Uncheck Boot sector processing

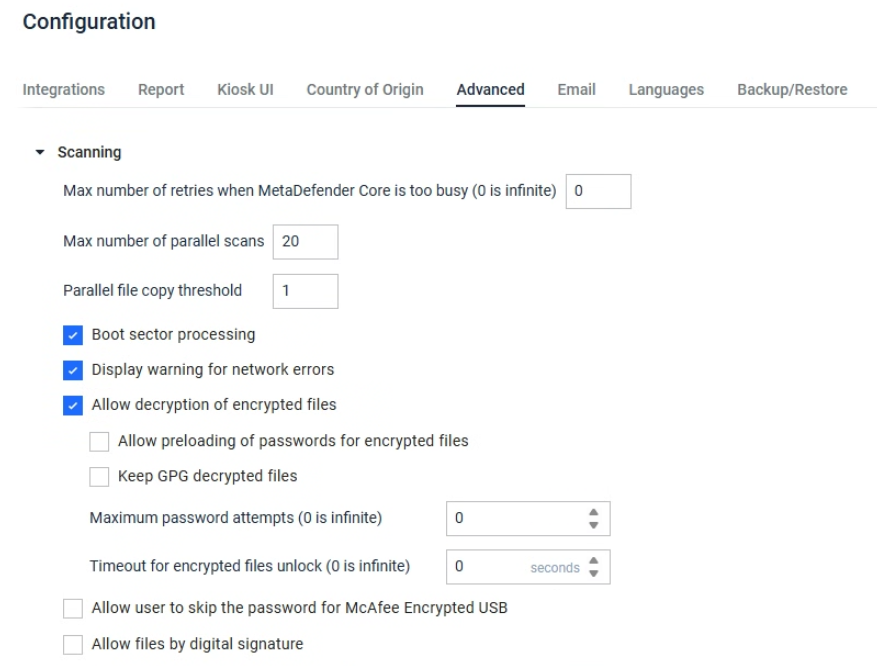(72, 335)
